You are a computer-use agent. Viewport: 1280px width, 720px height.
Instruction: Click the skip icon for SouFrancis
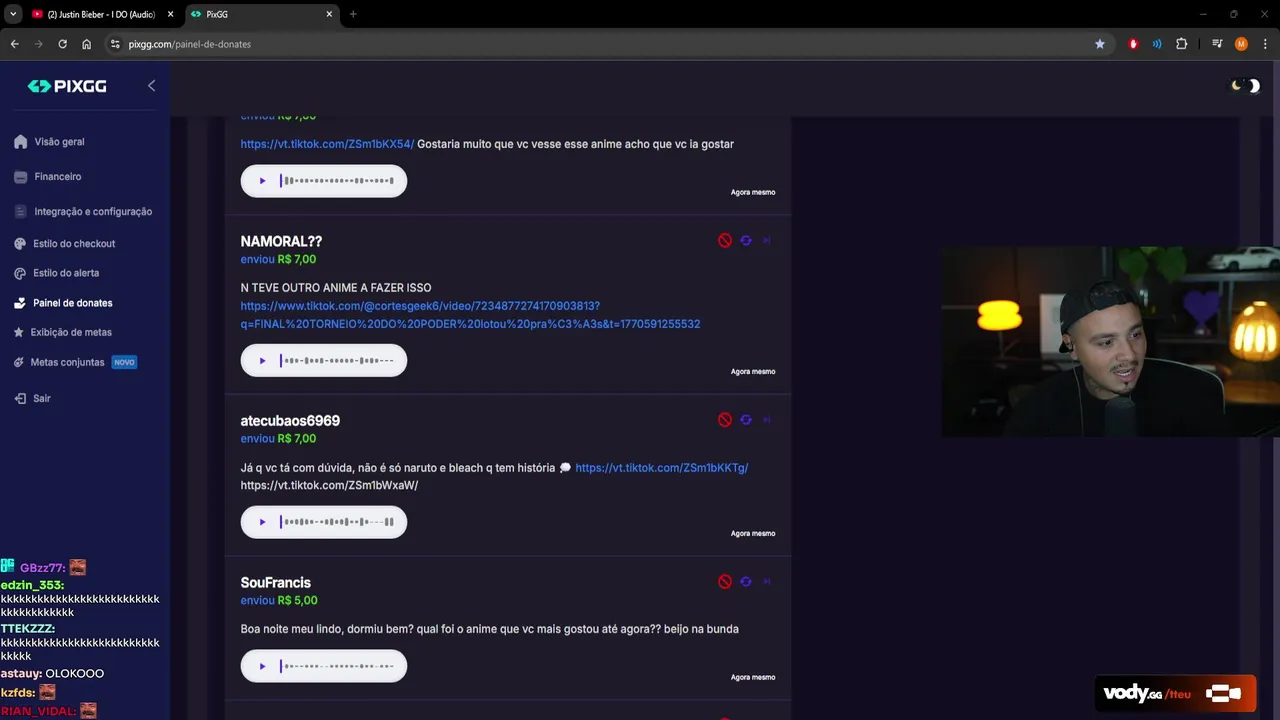[767, 582]
